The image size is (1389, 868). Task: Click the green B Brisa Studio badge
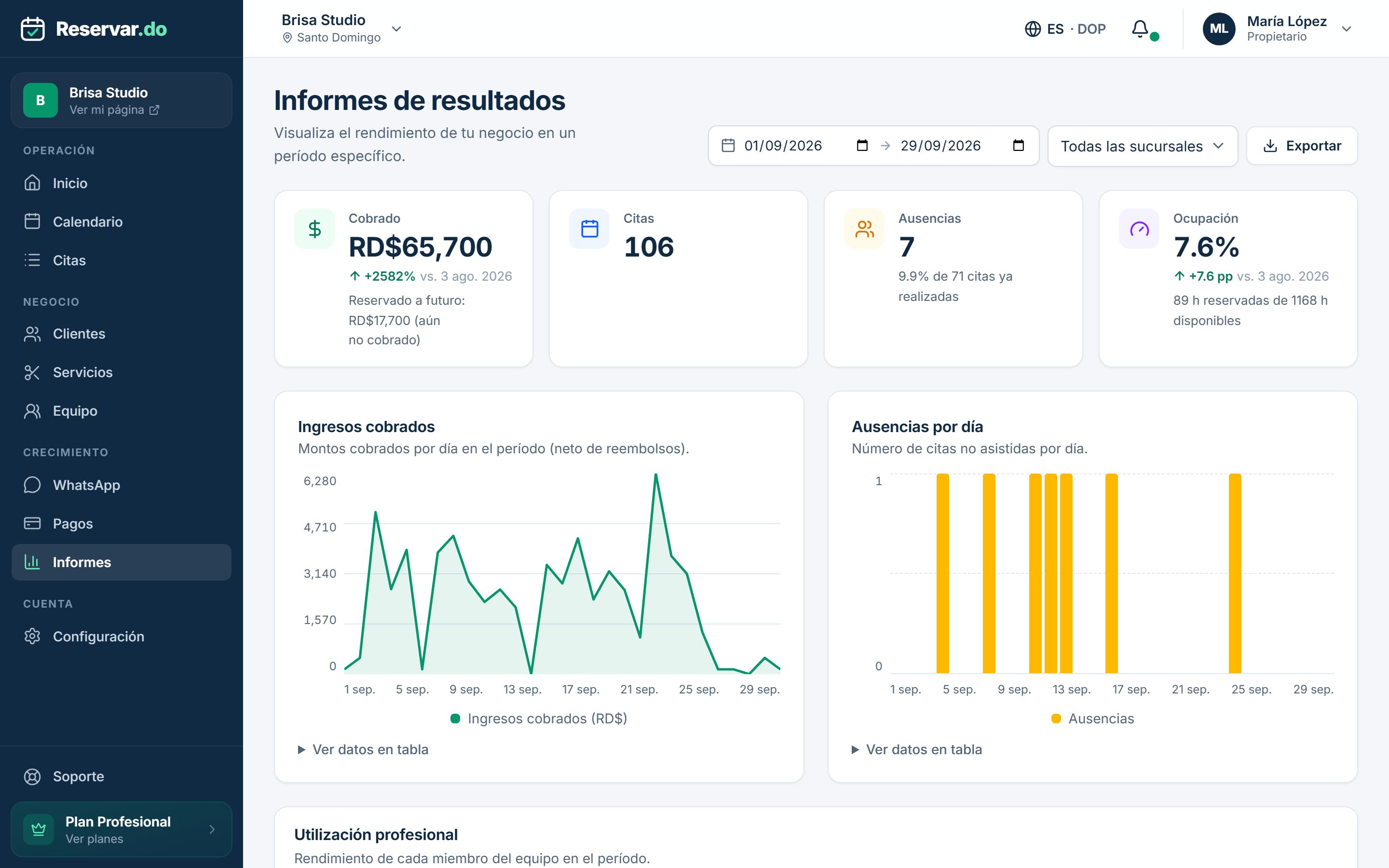tap(40, 100)
